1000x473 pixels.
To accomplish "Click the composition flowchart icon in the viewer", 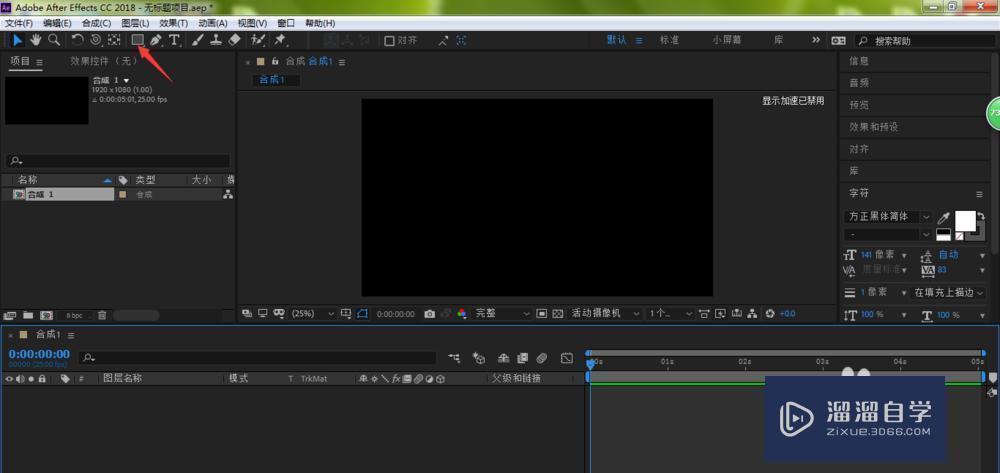I will (753, 314).
